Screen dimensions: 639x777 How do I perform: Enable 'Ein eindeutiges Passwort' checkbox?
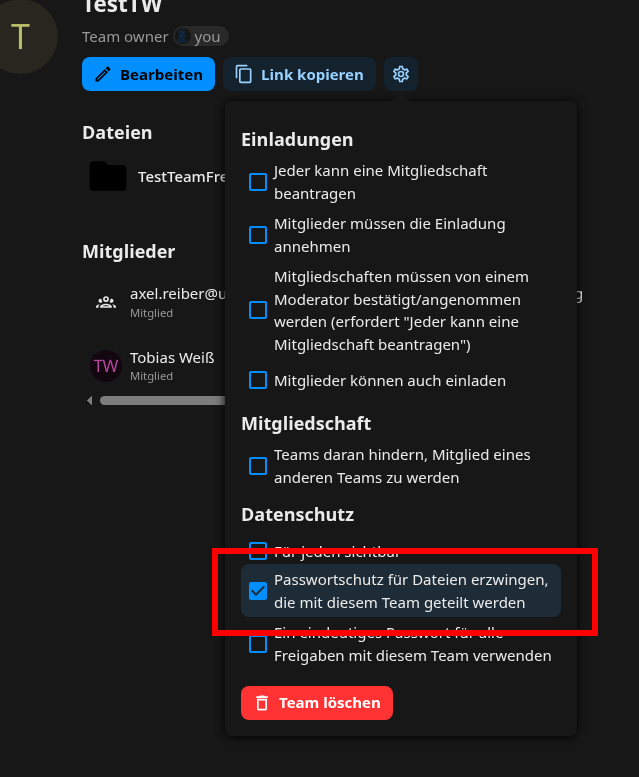[258, 645]
